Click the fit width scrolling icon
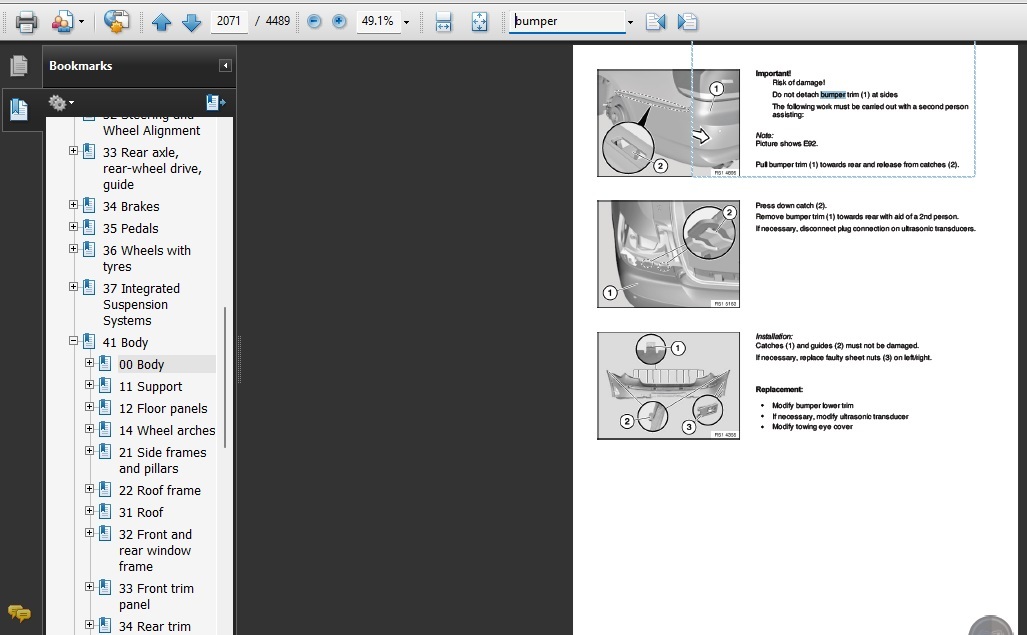This screenshot has width=1027, height=635. (x=443, y=22)
